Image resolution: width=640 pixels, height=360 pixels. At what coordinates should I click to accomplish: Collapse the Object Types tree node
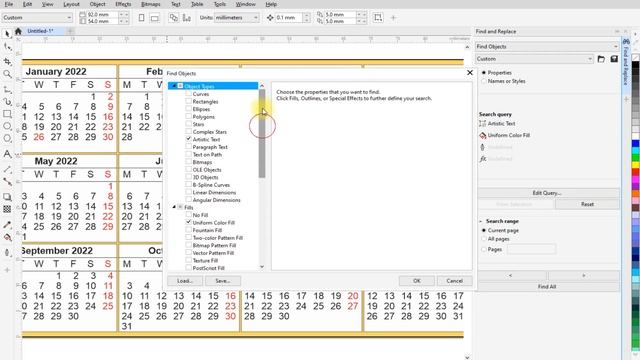(174, 86)
